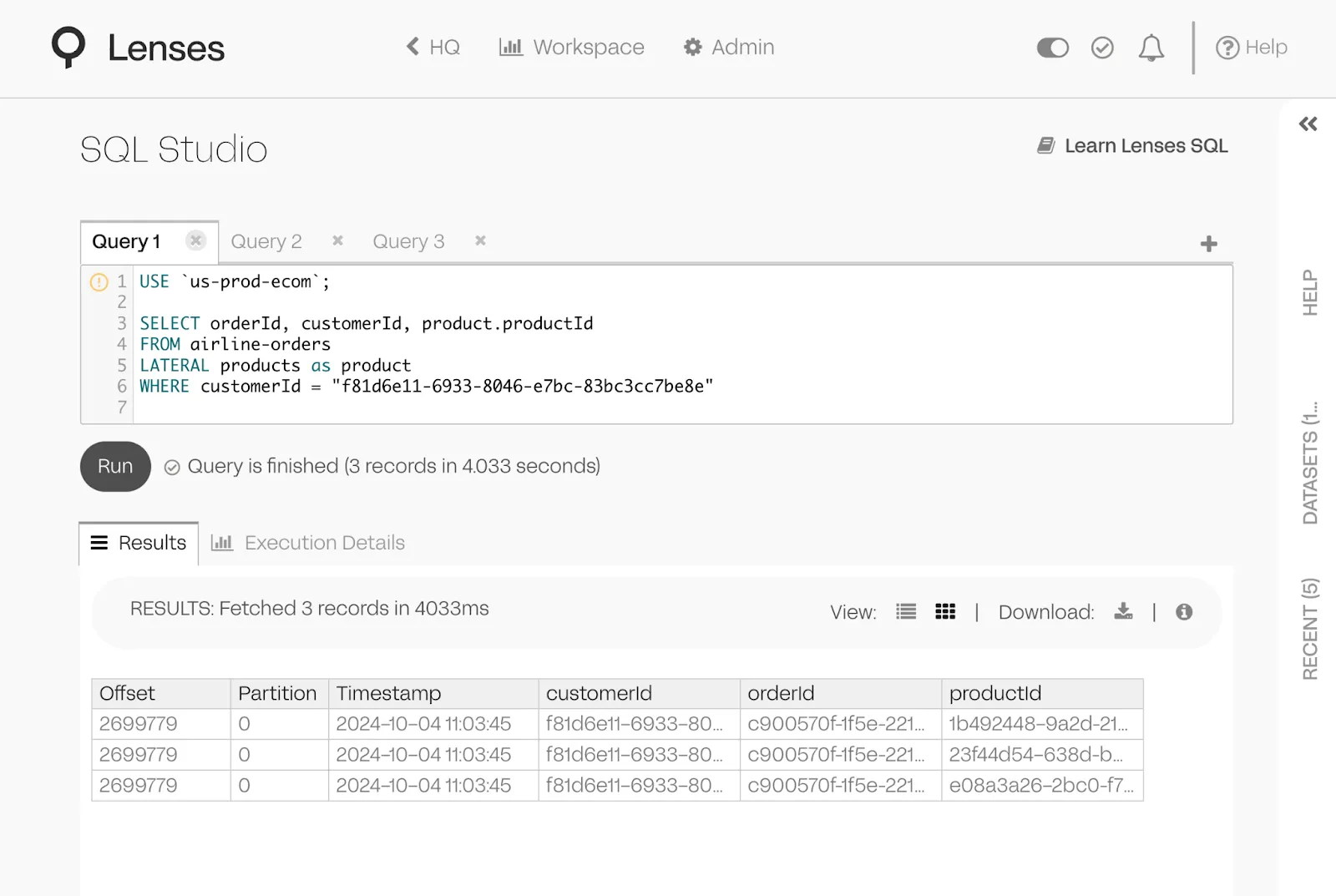Switch to grid view of results

945,612
